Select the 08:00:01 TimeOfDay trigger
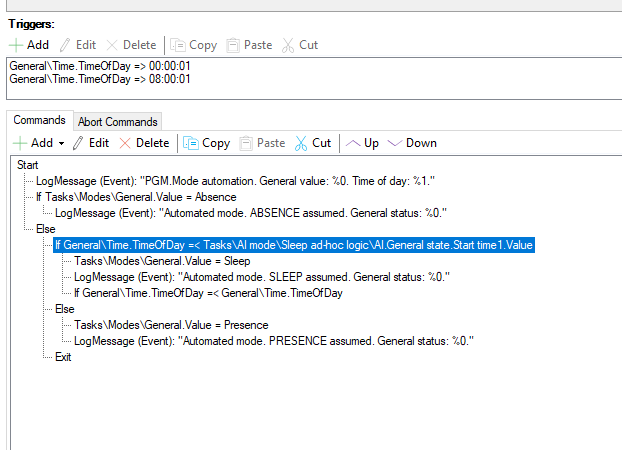This screenshot has width=622, height=450. (x=100, y=78)
